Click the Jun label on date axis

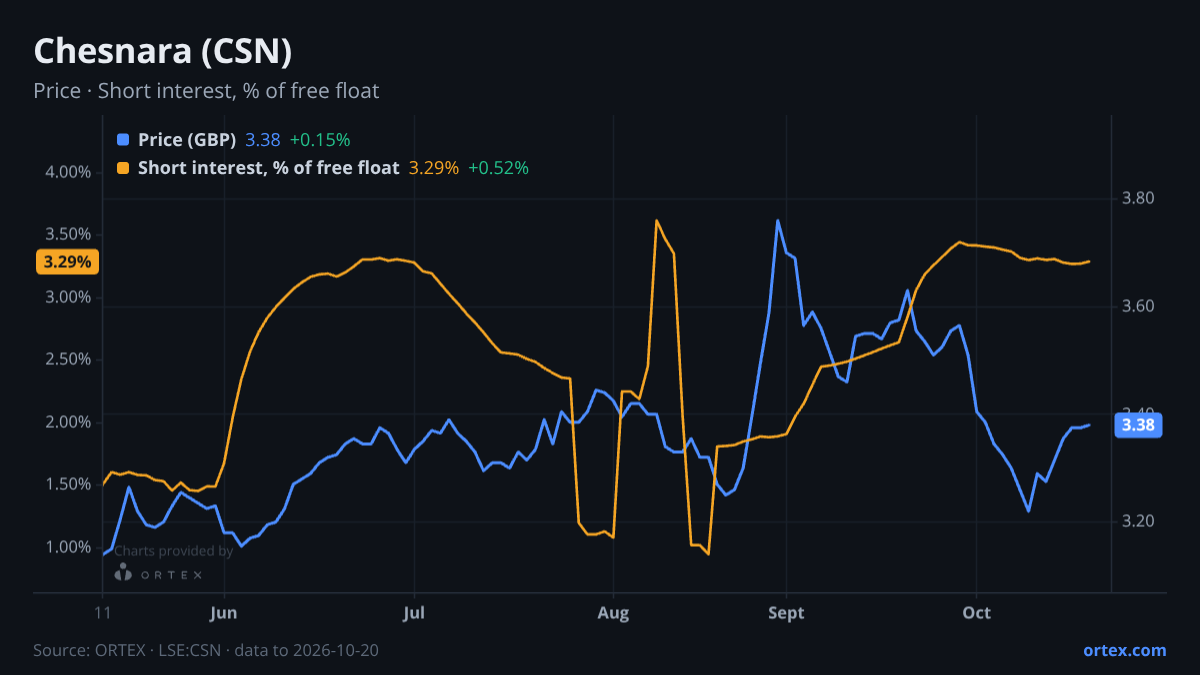224,613
